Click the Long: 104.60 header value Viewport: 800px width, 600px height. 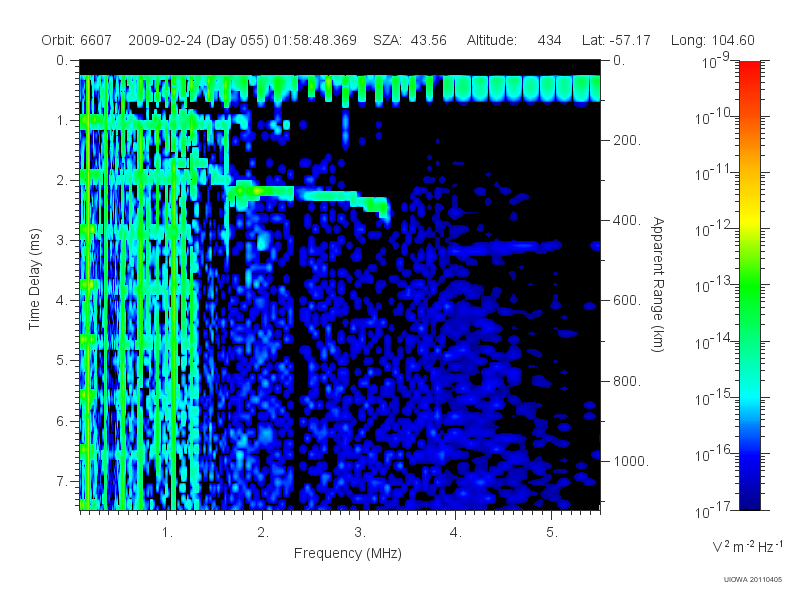(712, 40)
